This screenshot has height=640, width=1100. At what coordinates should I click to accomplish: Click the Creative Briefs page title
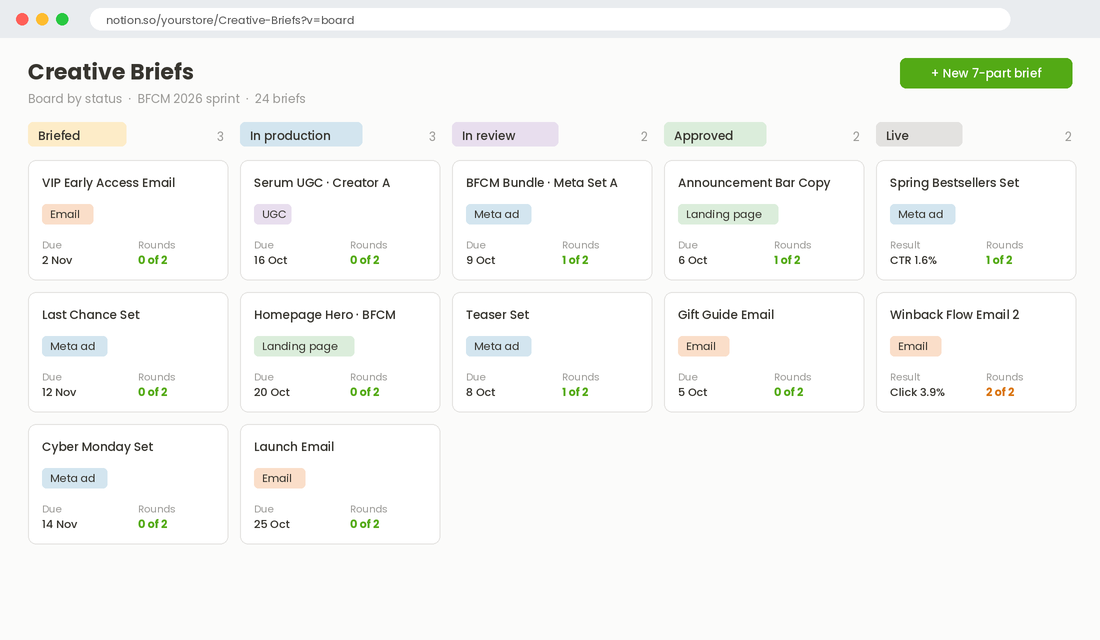coord(111,72)
